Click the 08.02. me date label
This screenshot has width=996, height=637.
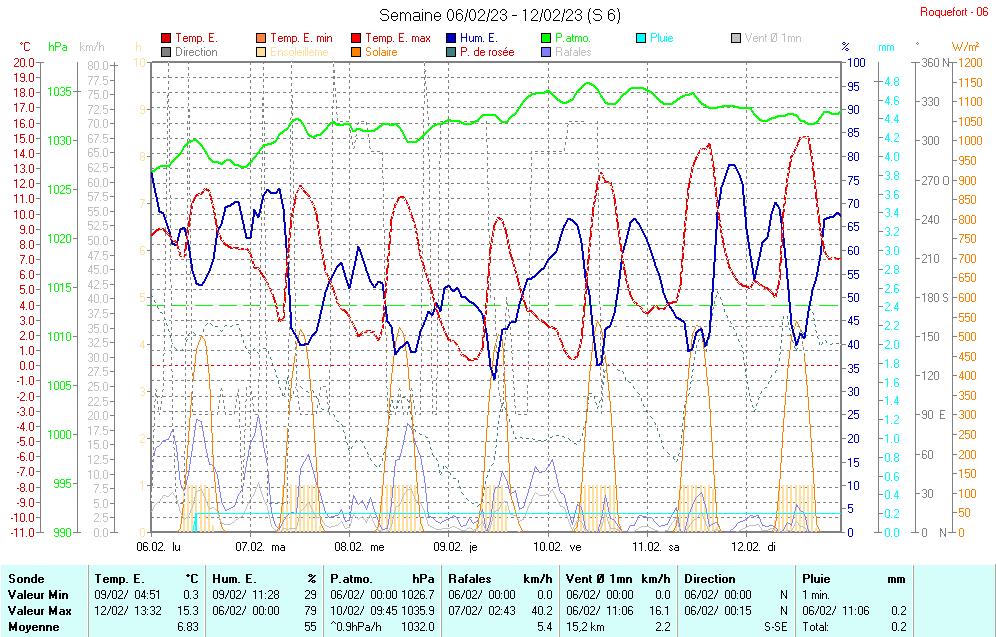tap(360, 547)
